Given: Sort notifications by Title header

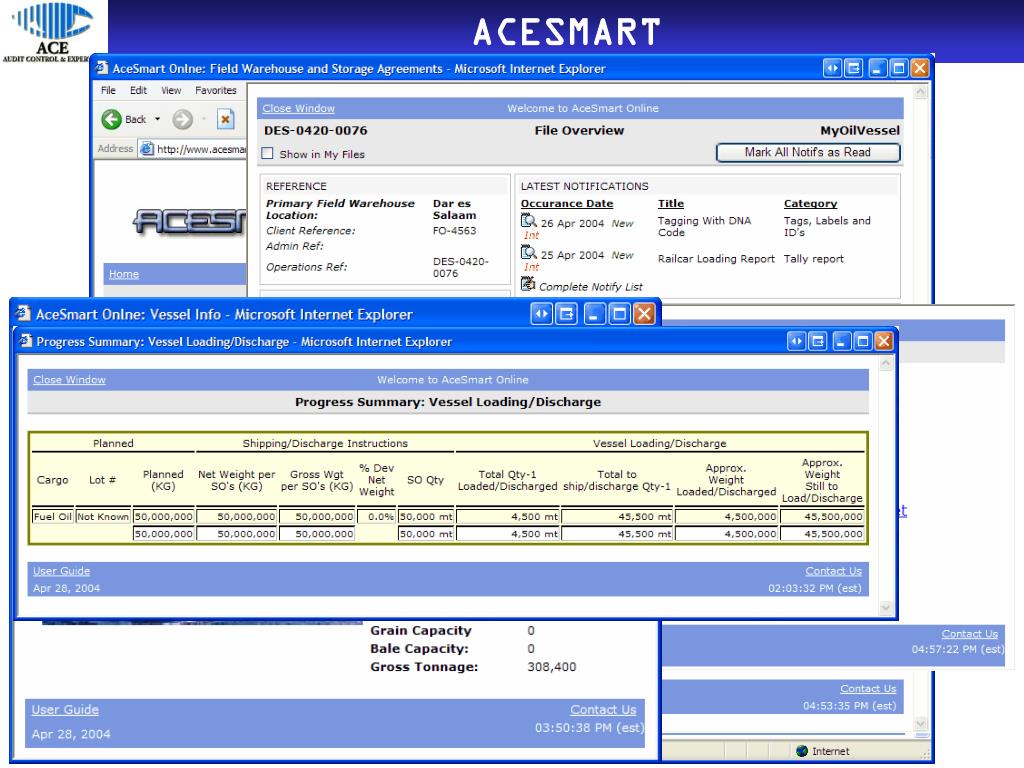Looking at the screenshot, I should point(671,204).
